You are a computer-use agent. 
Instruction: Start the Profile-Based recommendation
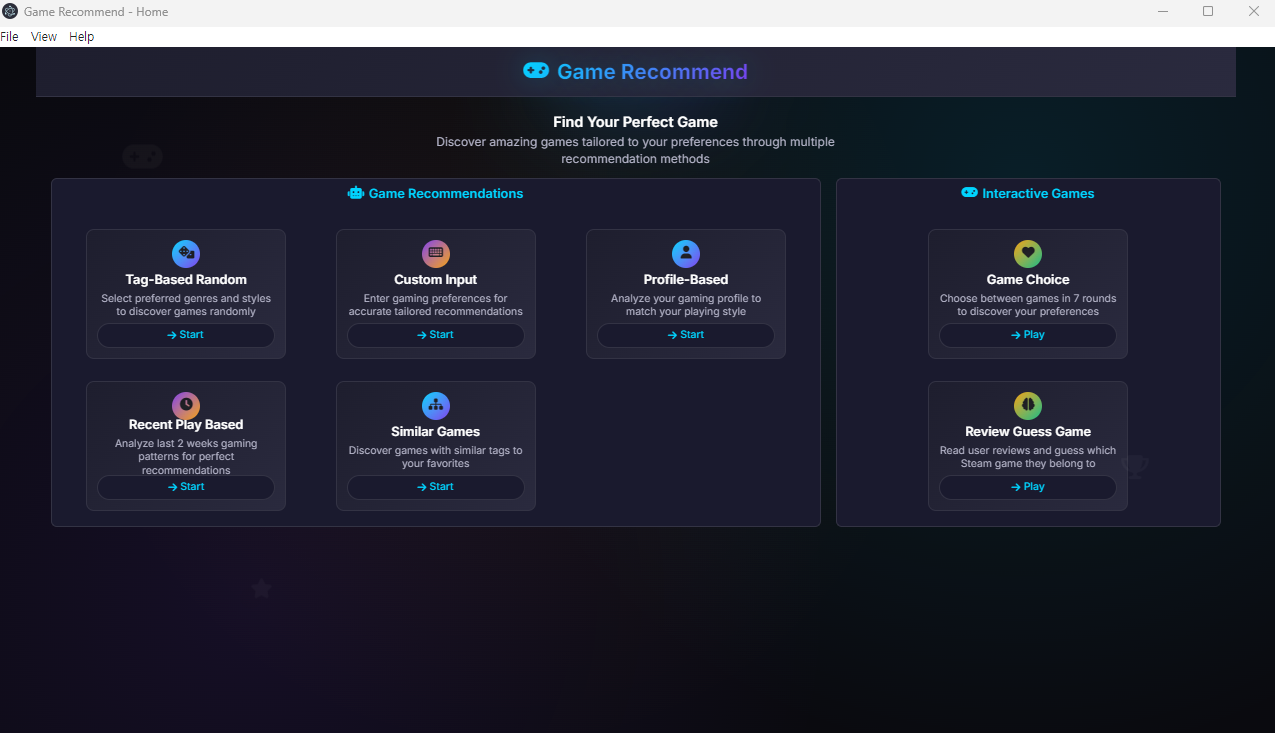(x=685, y=335)
